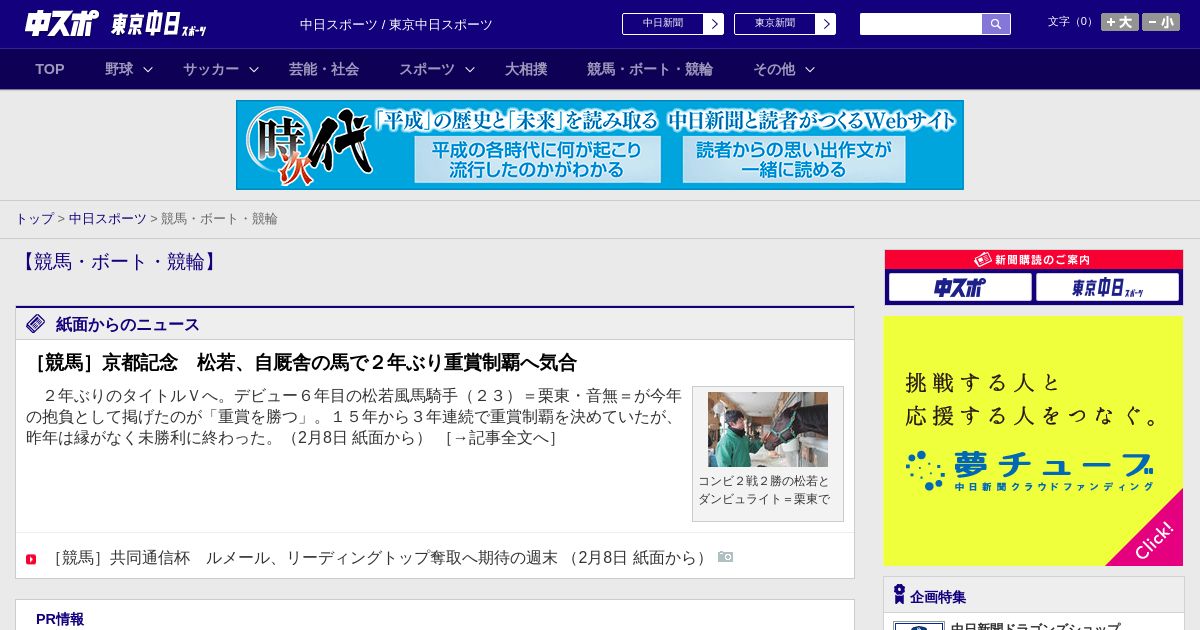This screenshot has width=1200, height=630.
Task: Expand the サッカー dropdown chevron
Action: [x=254, y=70]
